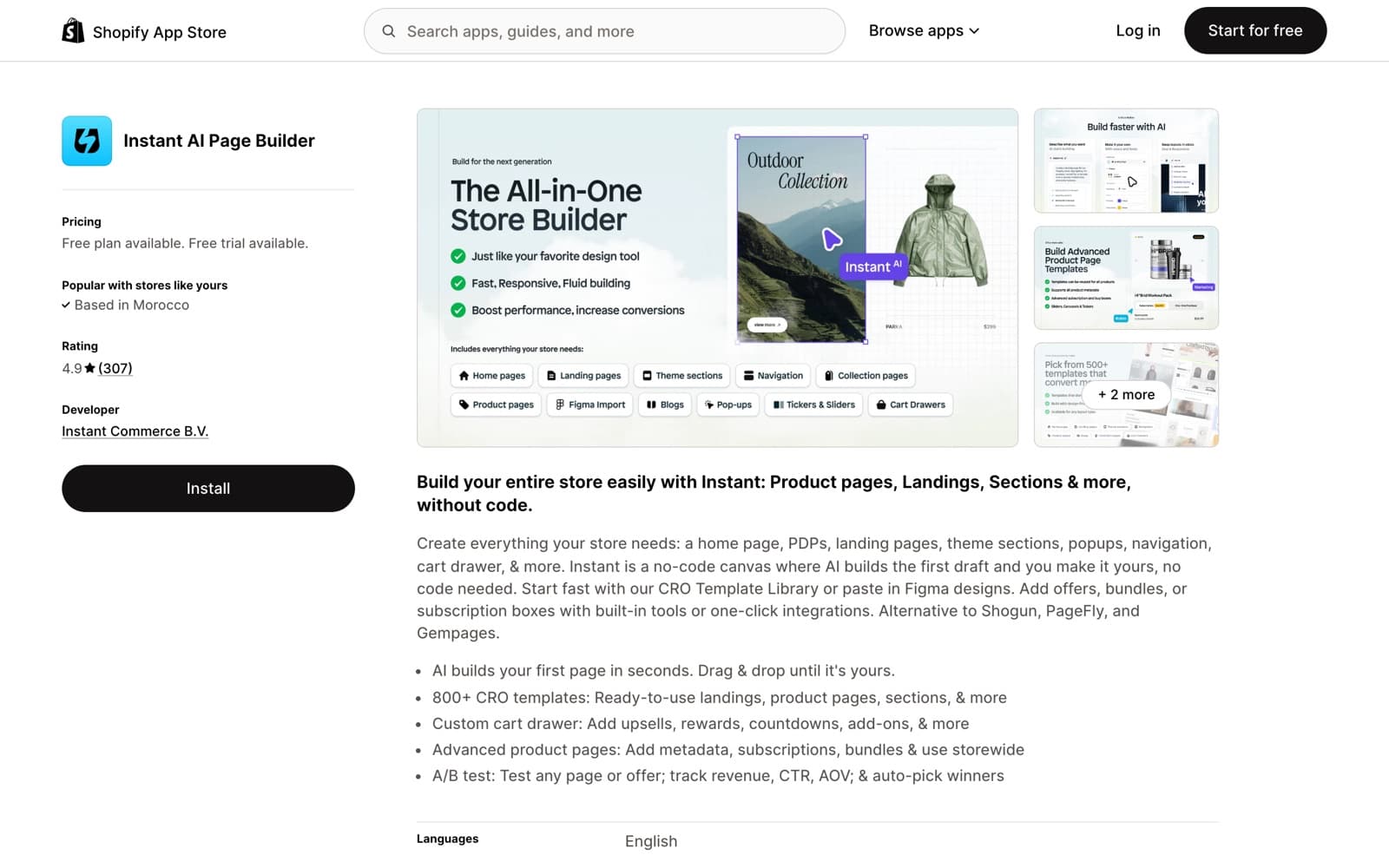Open the 307 reviews link
The height and width of the screenshot is (868, 1389).
click(115, 368)
